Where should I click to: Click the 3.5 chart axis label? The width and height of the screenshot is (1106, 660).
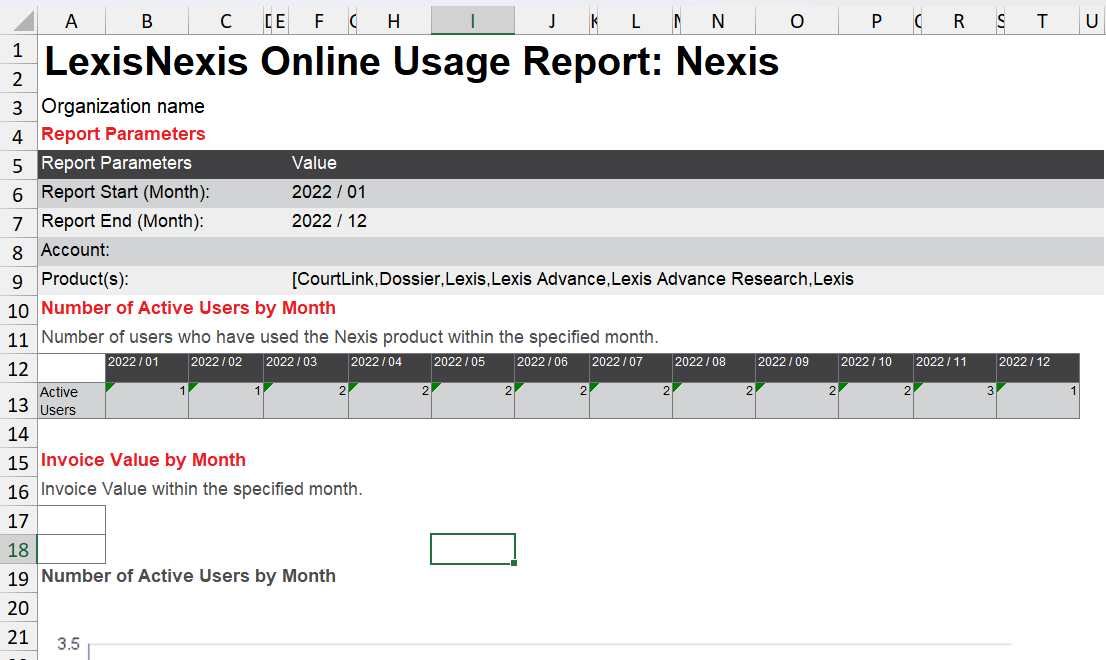point(68,644)
